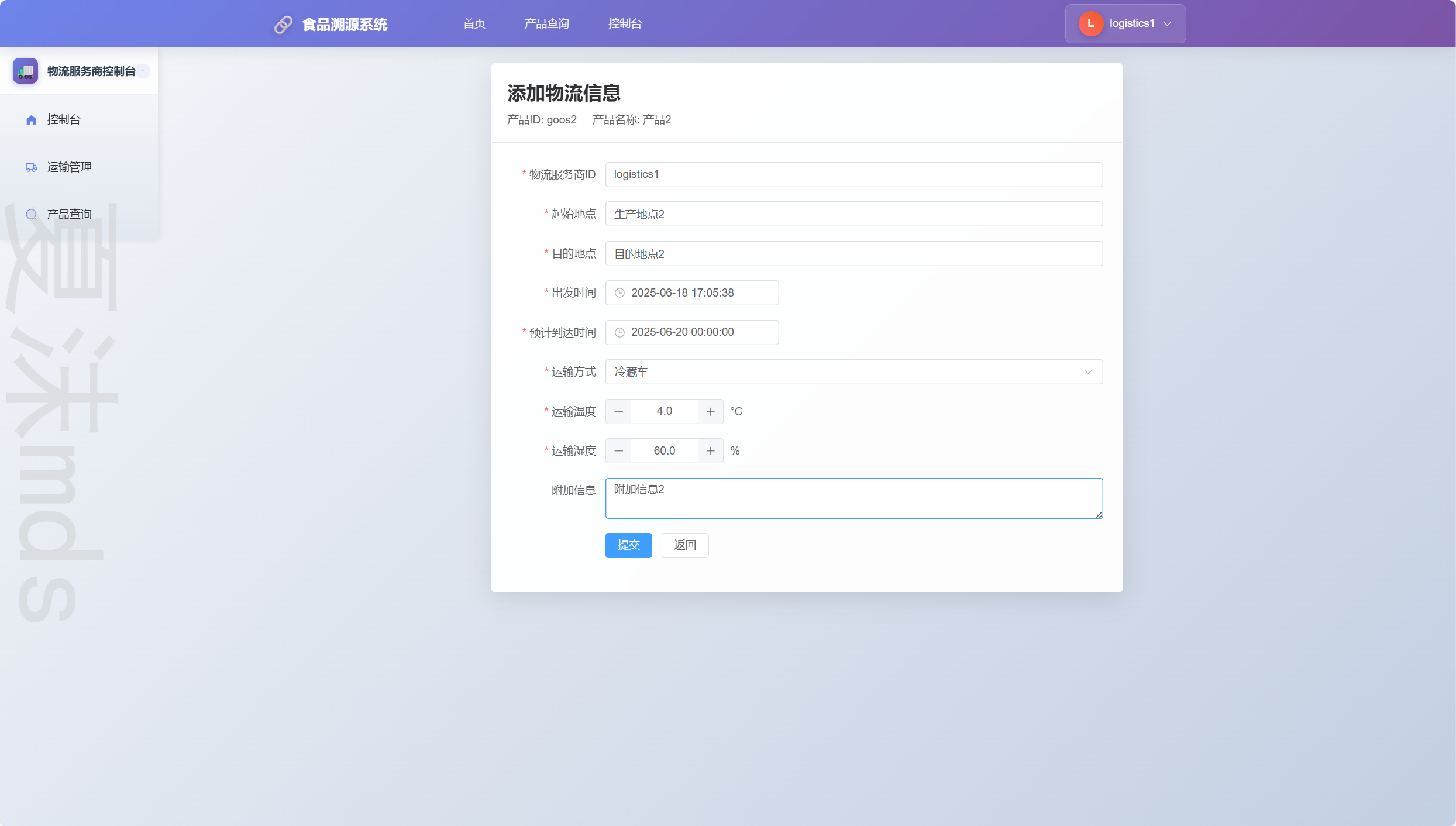Go to 首页 in top navigation
Screen dimensions: 1456x826
coord(474,23)
